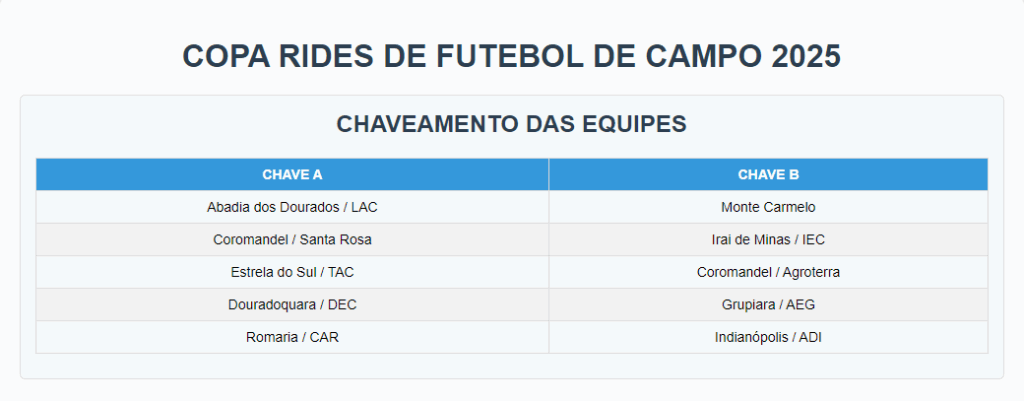Click the CHAVE B column header
The image size is (1024, 401).
pyautogui.click(x=768, y=174)
